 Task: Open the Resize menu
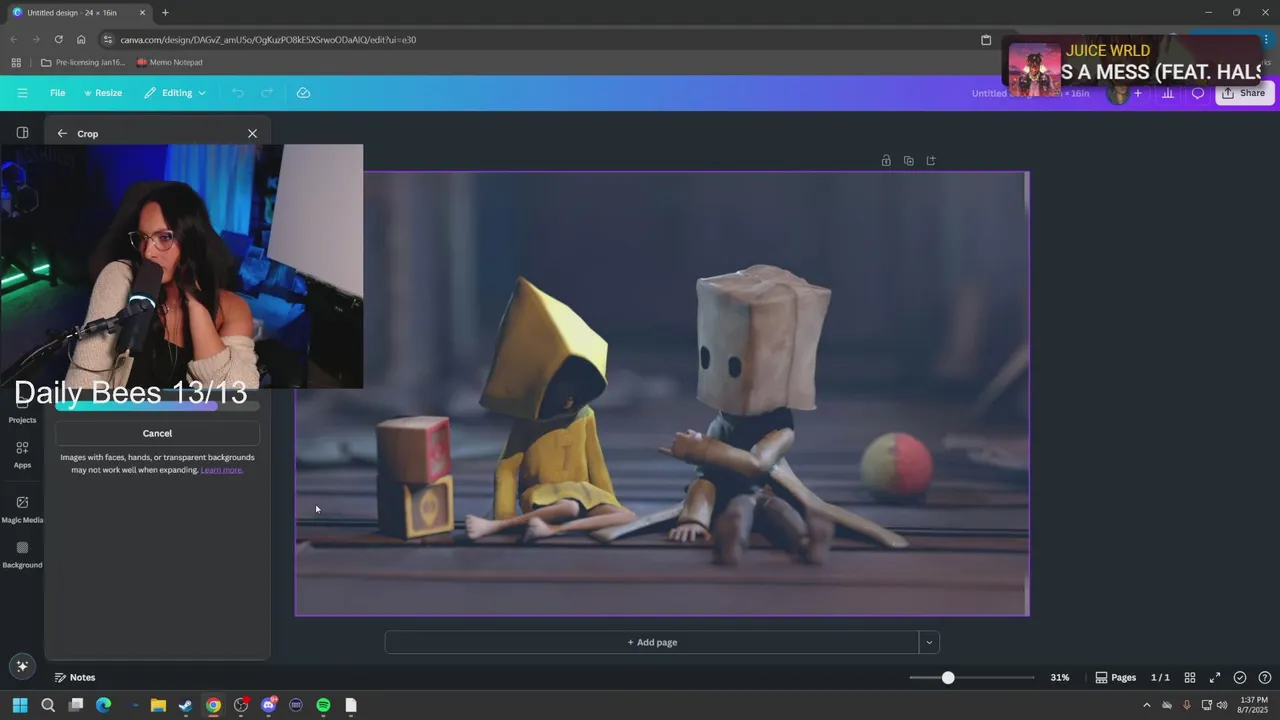[103, 93]
